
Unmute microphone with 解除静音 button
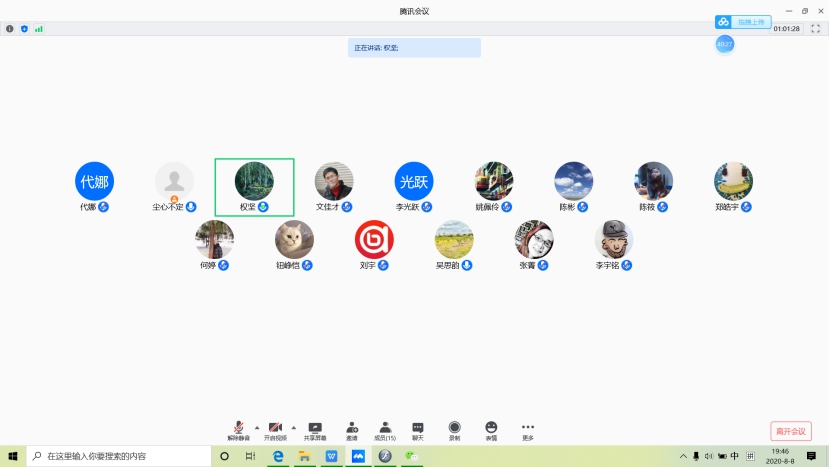[x=239, y=430]
